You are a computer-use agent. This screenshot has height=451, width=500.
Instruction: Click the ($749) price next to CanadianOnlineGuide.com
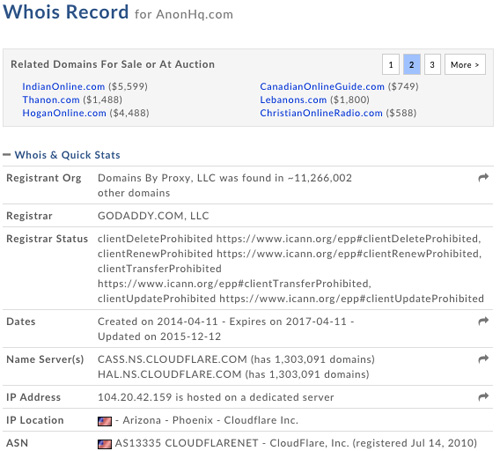[x=403, y=87]
